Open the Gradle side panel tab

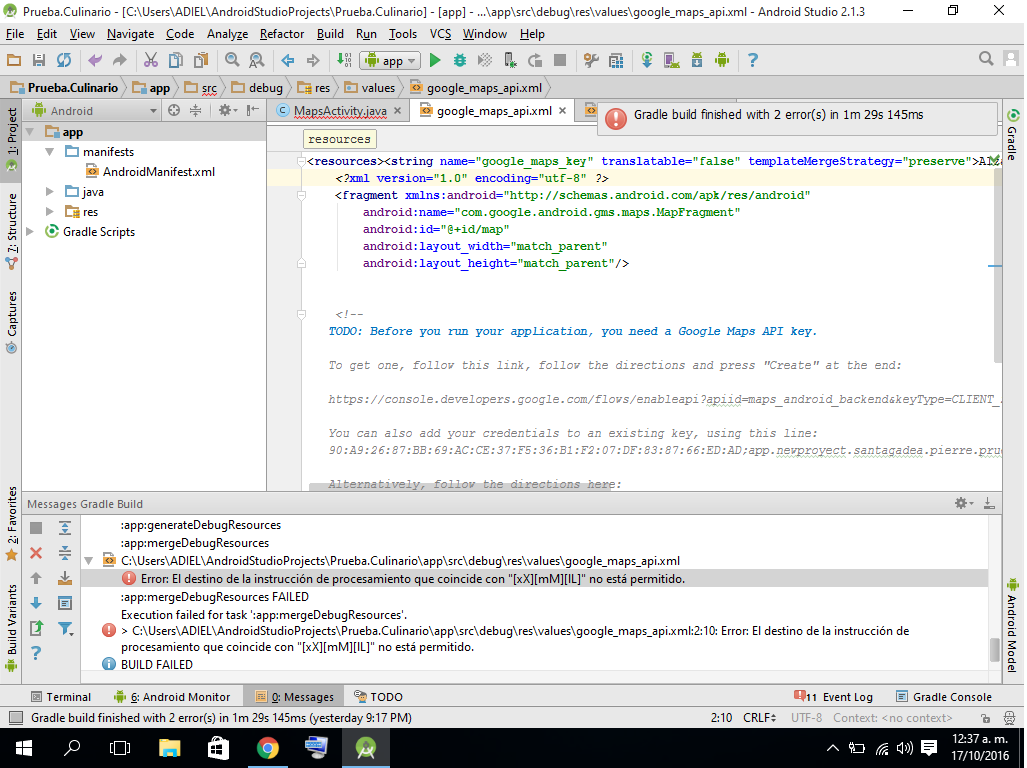1013,134
